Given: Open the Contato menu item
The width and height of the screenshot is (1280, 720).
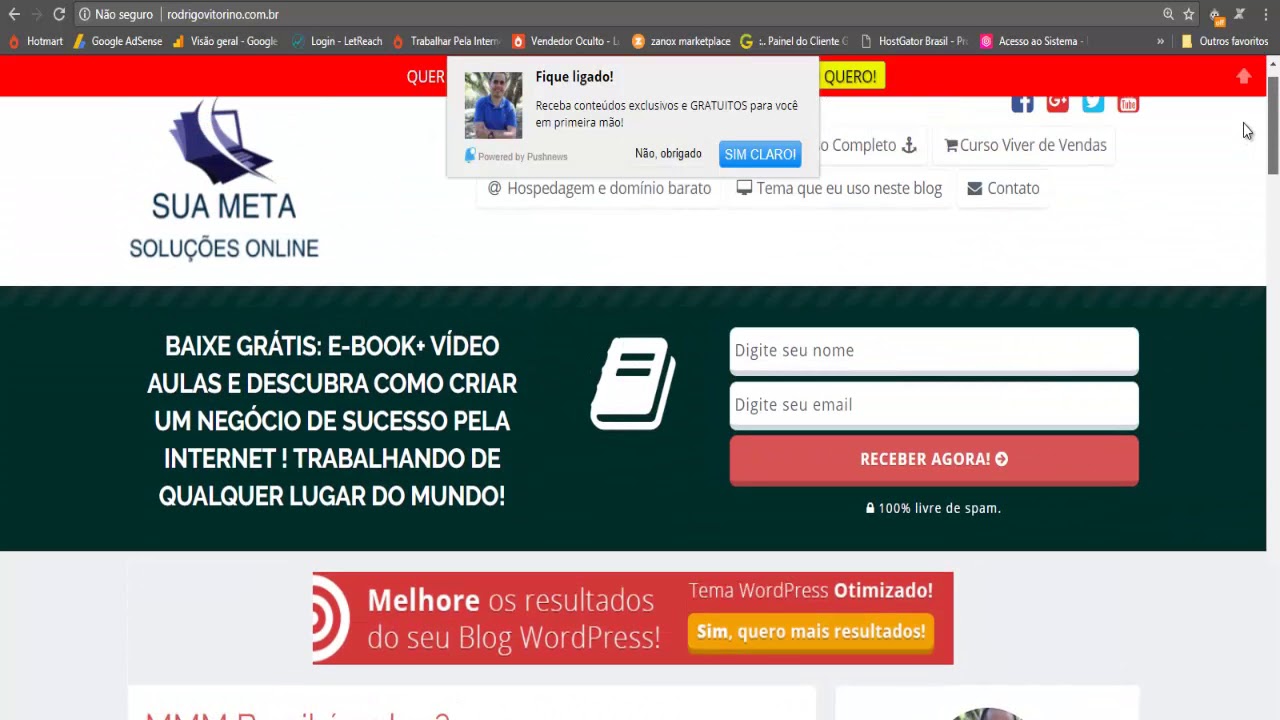Looking at the screenshot, I should point(1003,188).
